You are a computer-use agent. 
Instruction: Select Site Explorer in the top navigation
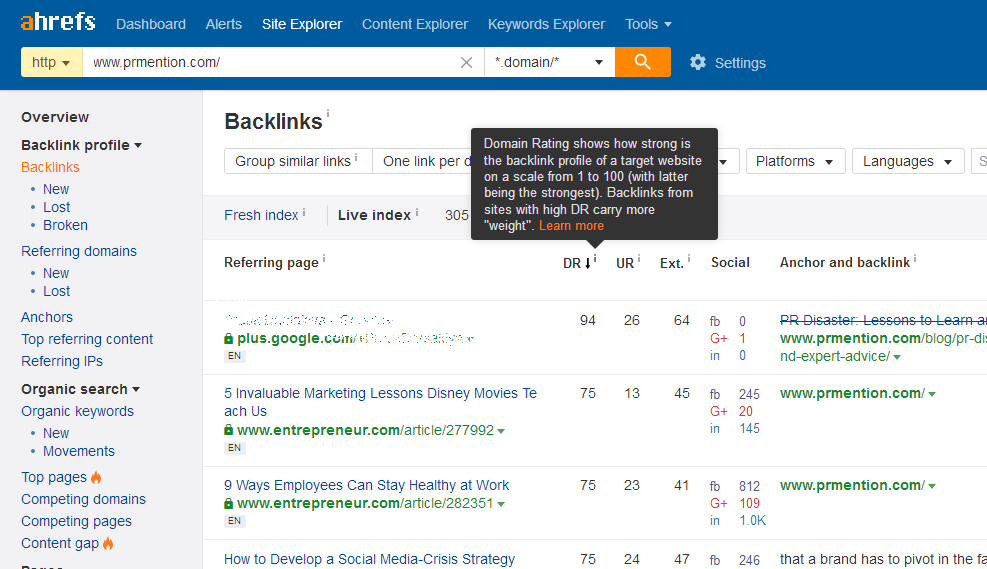(302, 24)
